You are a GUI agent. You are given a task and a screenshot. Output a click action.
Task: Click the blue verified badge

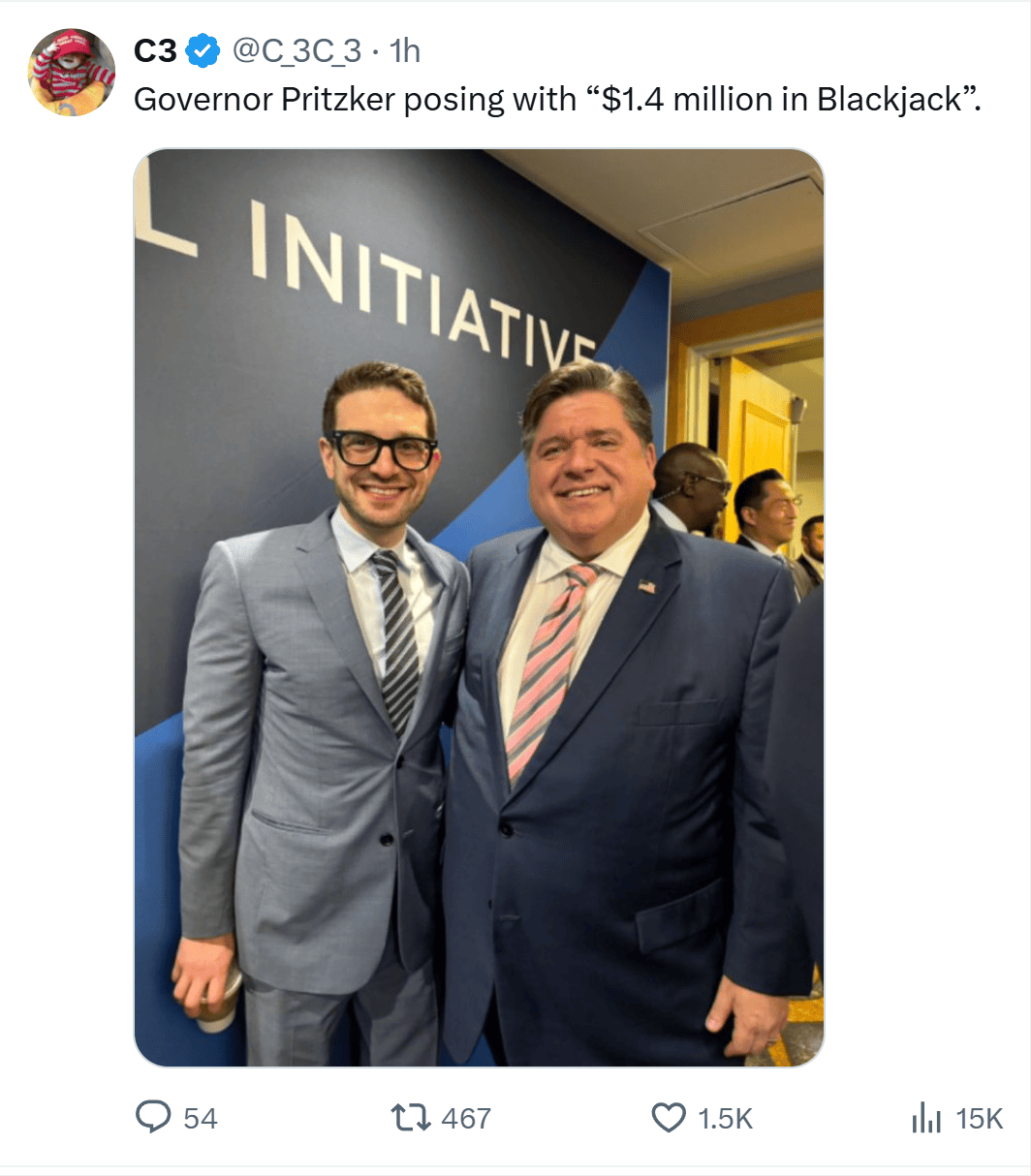(x=203, y=50)
